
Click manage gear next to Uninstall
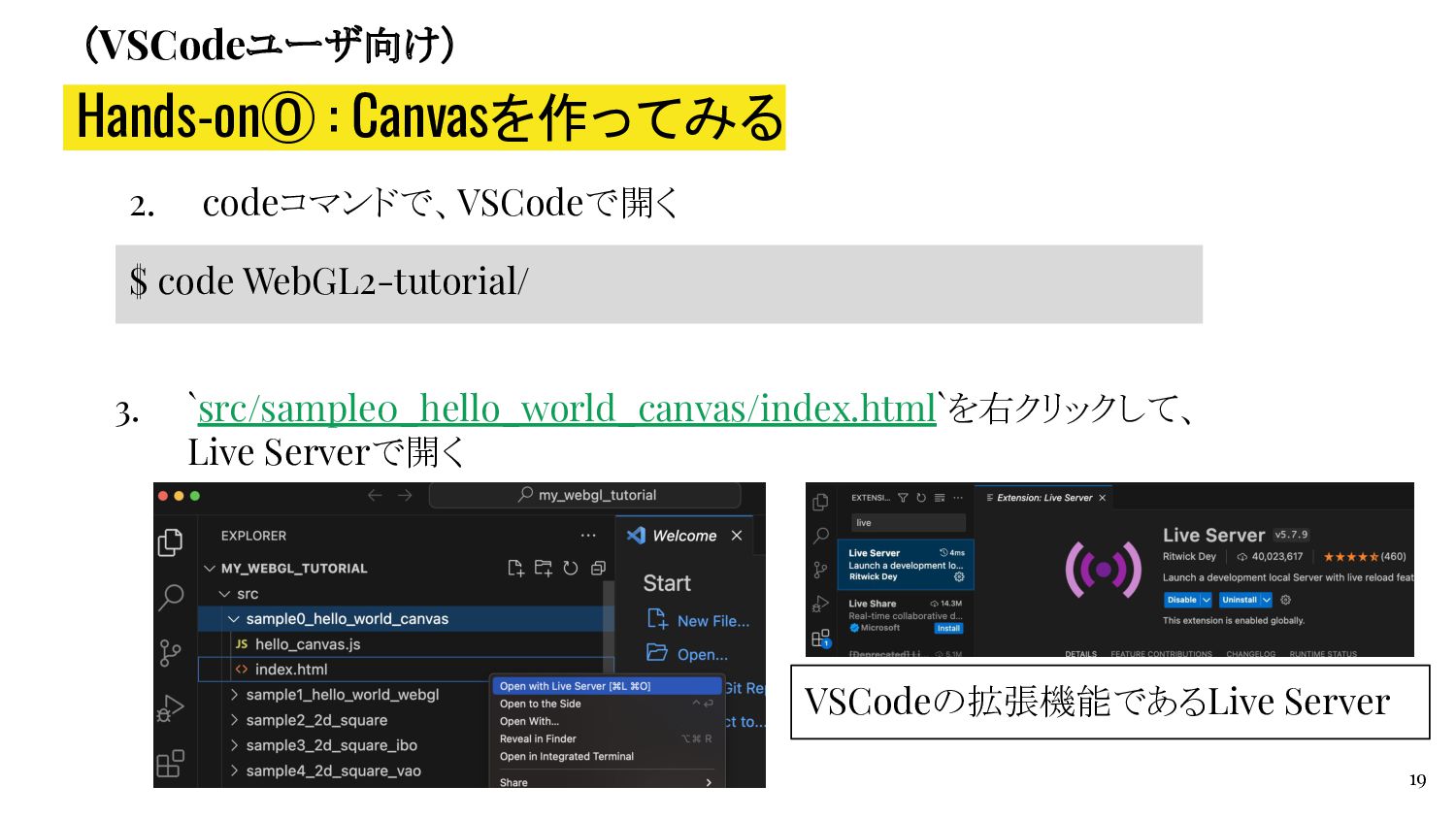1286,600
